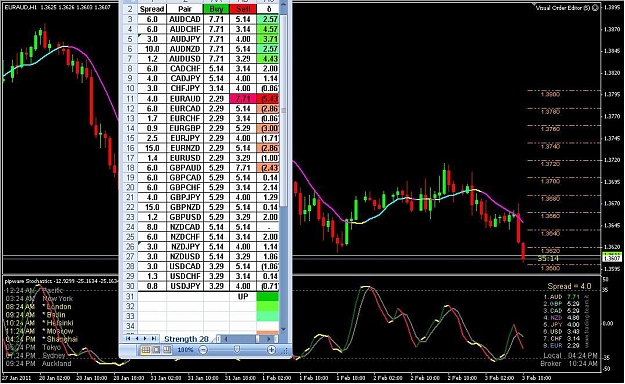Select the GBPJPY pair cell
This screenshot has width=625, height=384.
pos(185,197)
